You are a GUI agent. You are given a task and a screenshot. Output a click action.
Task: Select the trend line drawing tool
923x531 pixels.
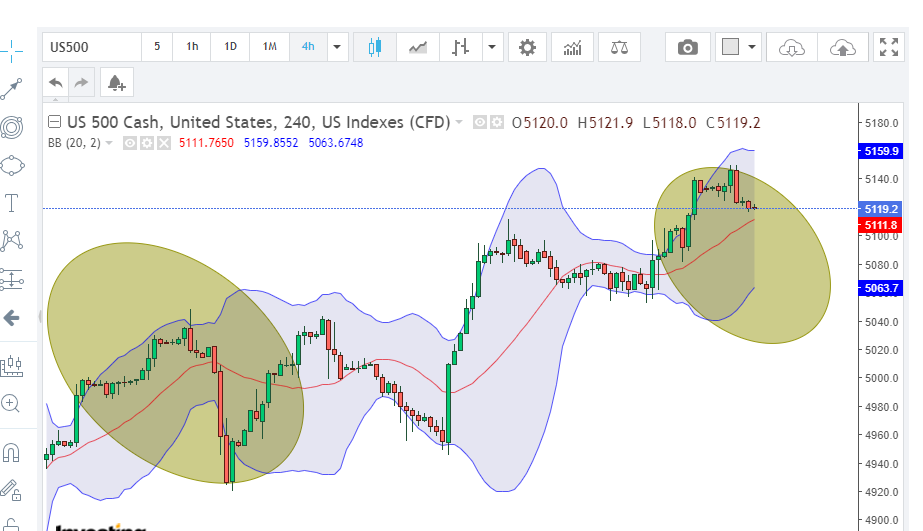[11, 88]
